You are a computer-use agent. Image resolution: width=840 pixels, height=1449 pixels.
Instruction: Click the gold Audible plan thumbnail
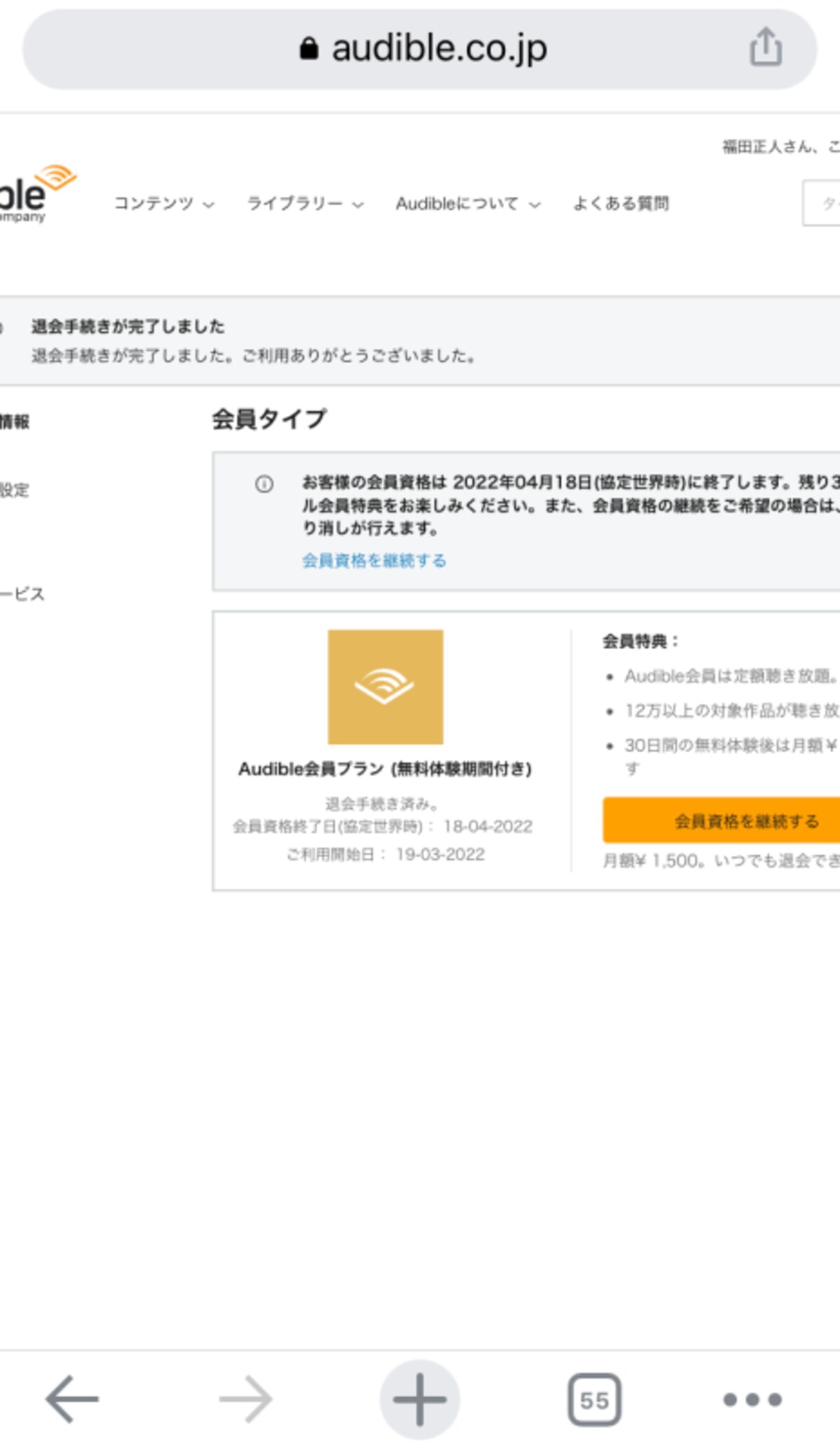pyautogui.click(x=386, y=686)
